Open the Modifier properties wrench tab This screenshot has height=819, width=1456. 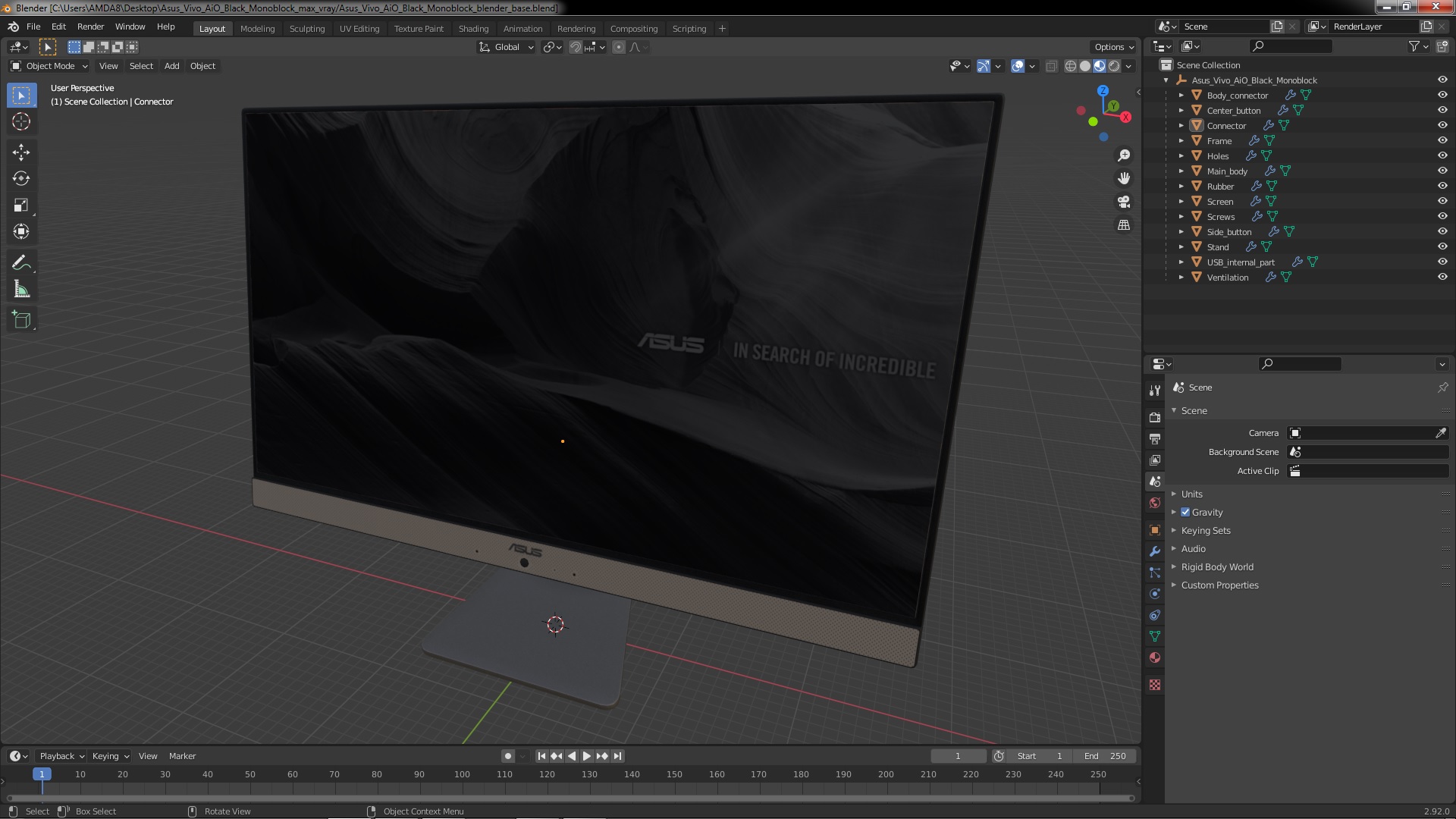click(x=1155, y=551)
